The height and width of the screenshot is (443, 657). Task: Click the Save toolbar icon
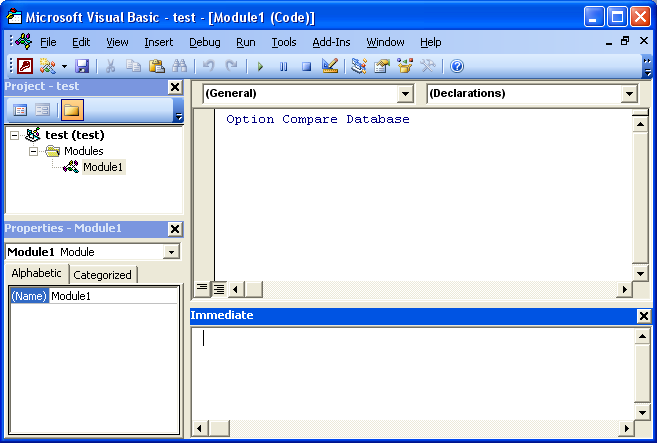82,66
